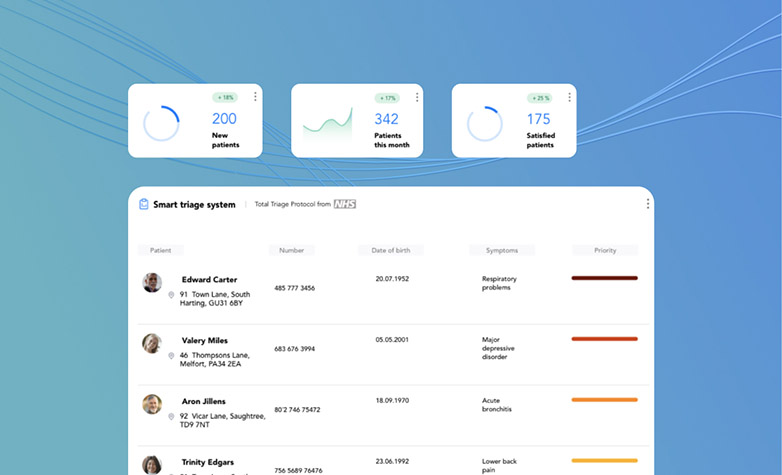Sort by the Number column header

291,250
